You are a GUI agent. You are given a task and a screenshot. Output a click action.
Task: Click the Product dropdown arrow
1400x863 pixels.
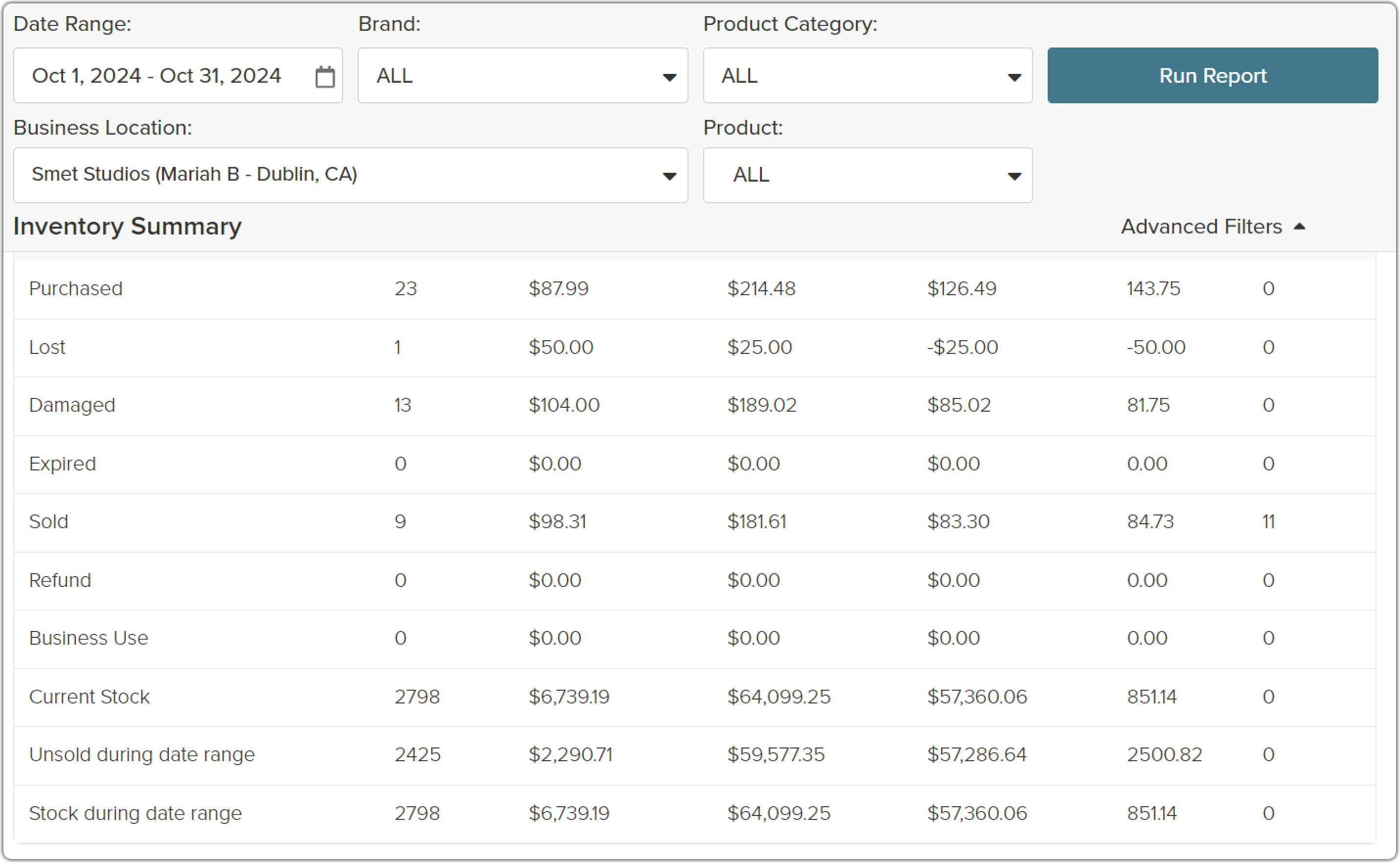[1014, 176]
